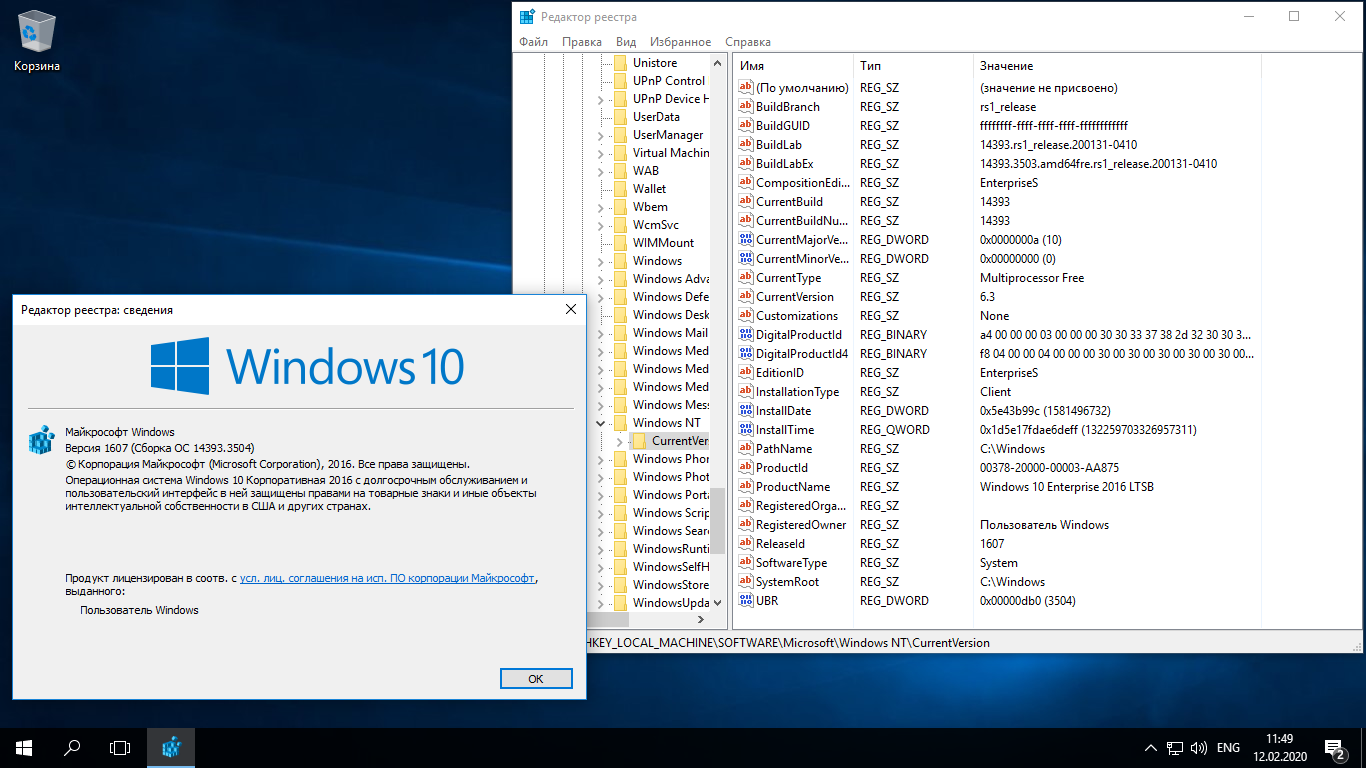The width and height of the screenshot is (1366, 768).
Task: Sort by the Имя column header
Action: (792, 66)
